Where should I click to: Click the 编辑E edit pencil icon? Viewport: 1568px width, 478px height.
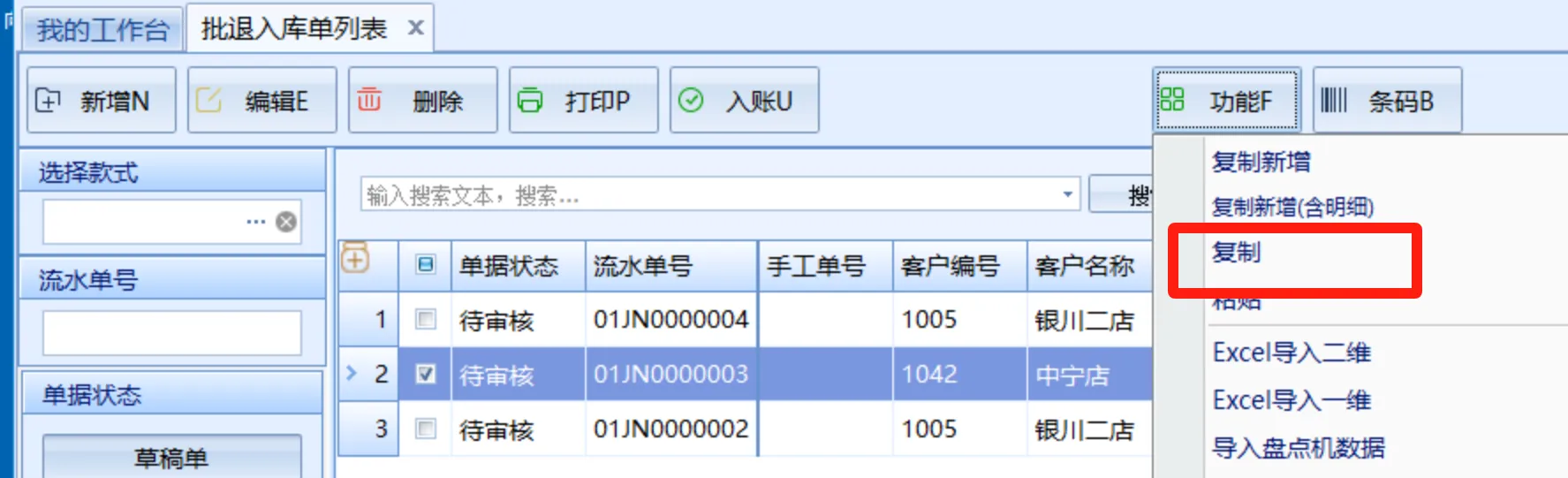click(208, 101)
